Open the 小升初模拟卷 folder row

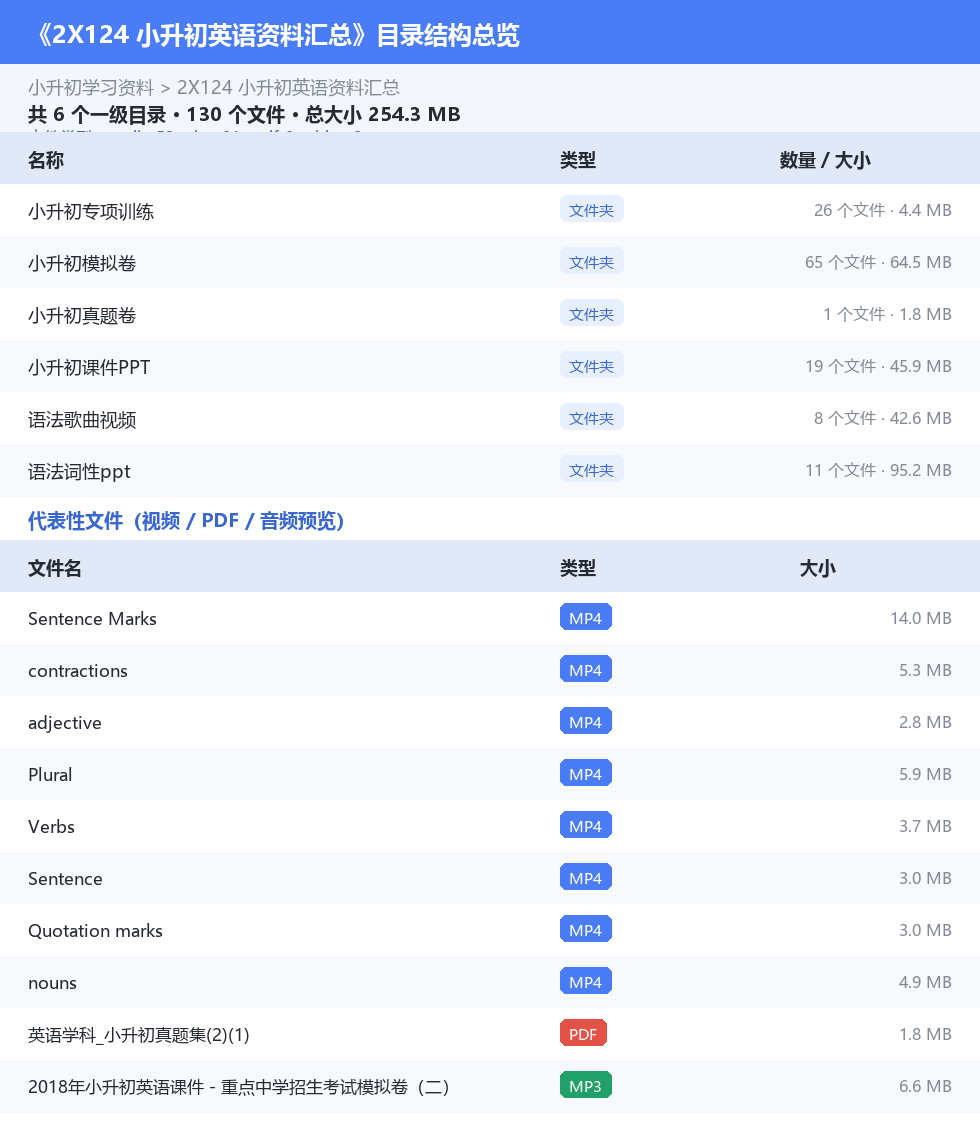[490, 263]
